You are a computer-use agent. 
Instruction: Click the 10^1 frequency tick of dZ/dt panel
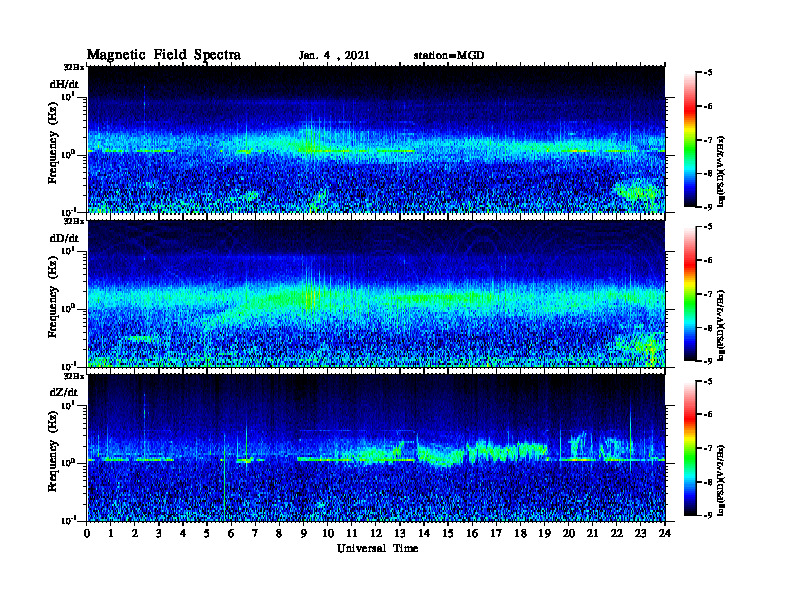[x=70, y=405]
